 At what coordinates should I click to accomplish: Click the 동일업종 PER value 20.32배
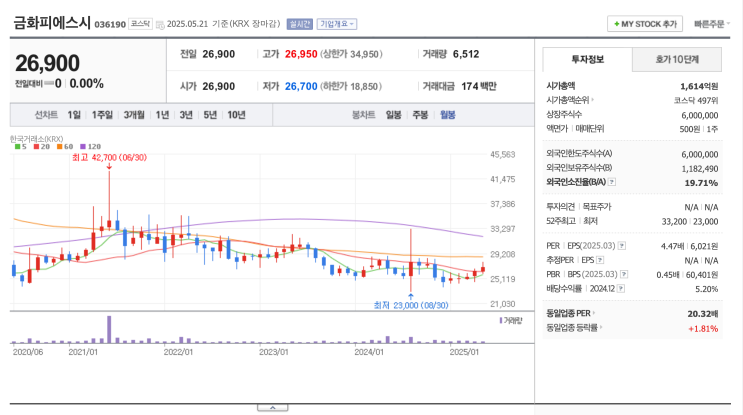pos(703,314)
